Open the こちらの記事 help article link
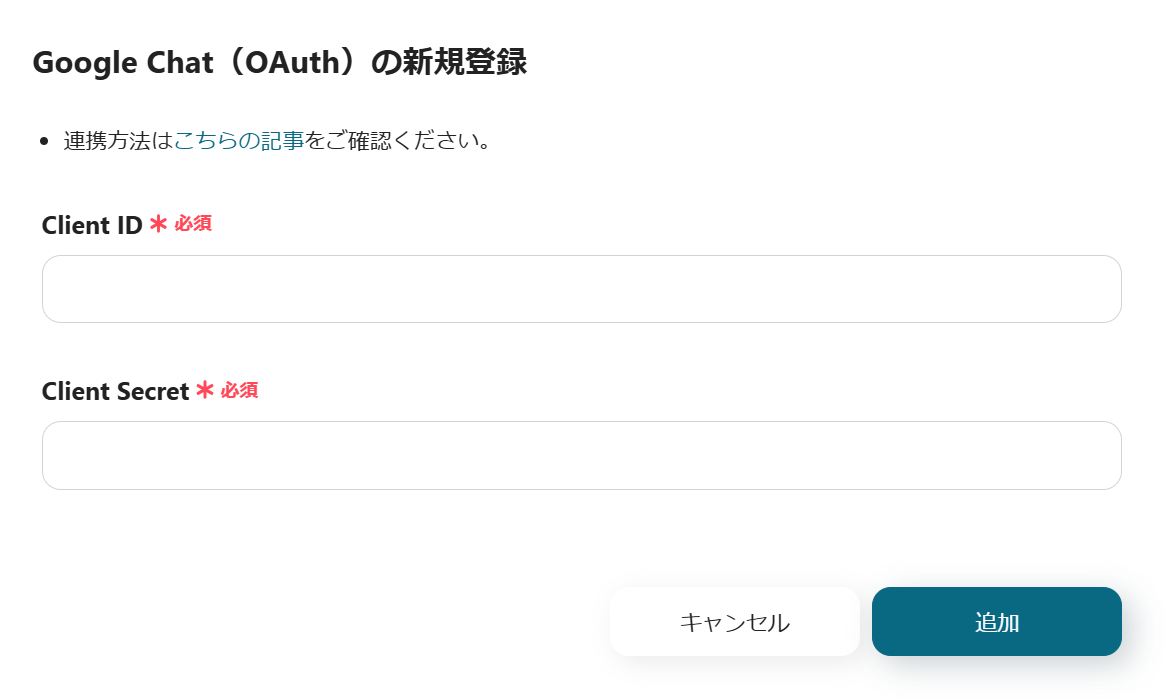 pyautogui.click(x=239, y=141)
